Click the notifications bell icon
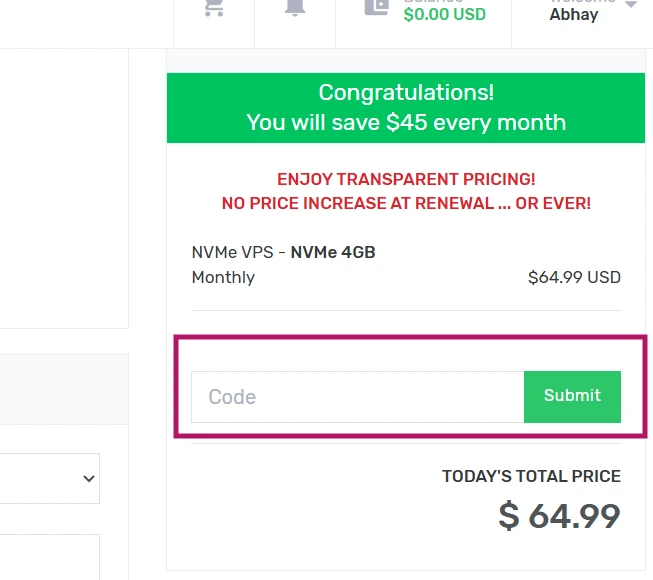 click(x=294, y=8)
